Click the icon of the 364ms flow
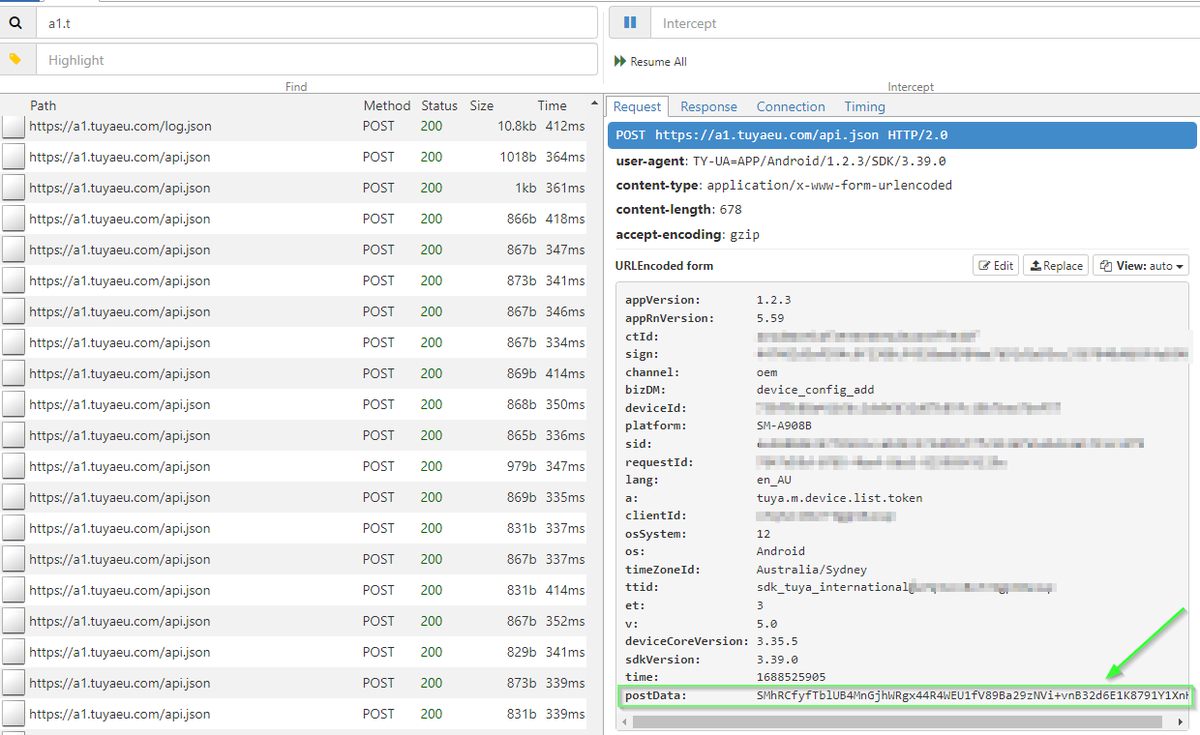This screenshot has width=1200, height=735. (13, 157)
